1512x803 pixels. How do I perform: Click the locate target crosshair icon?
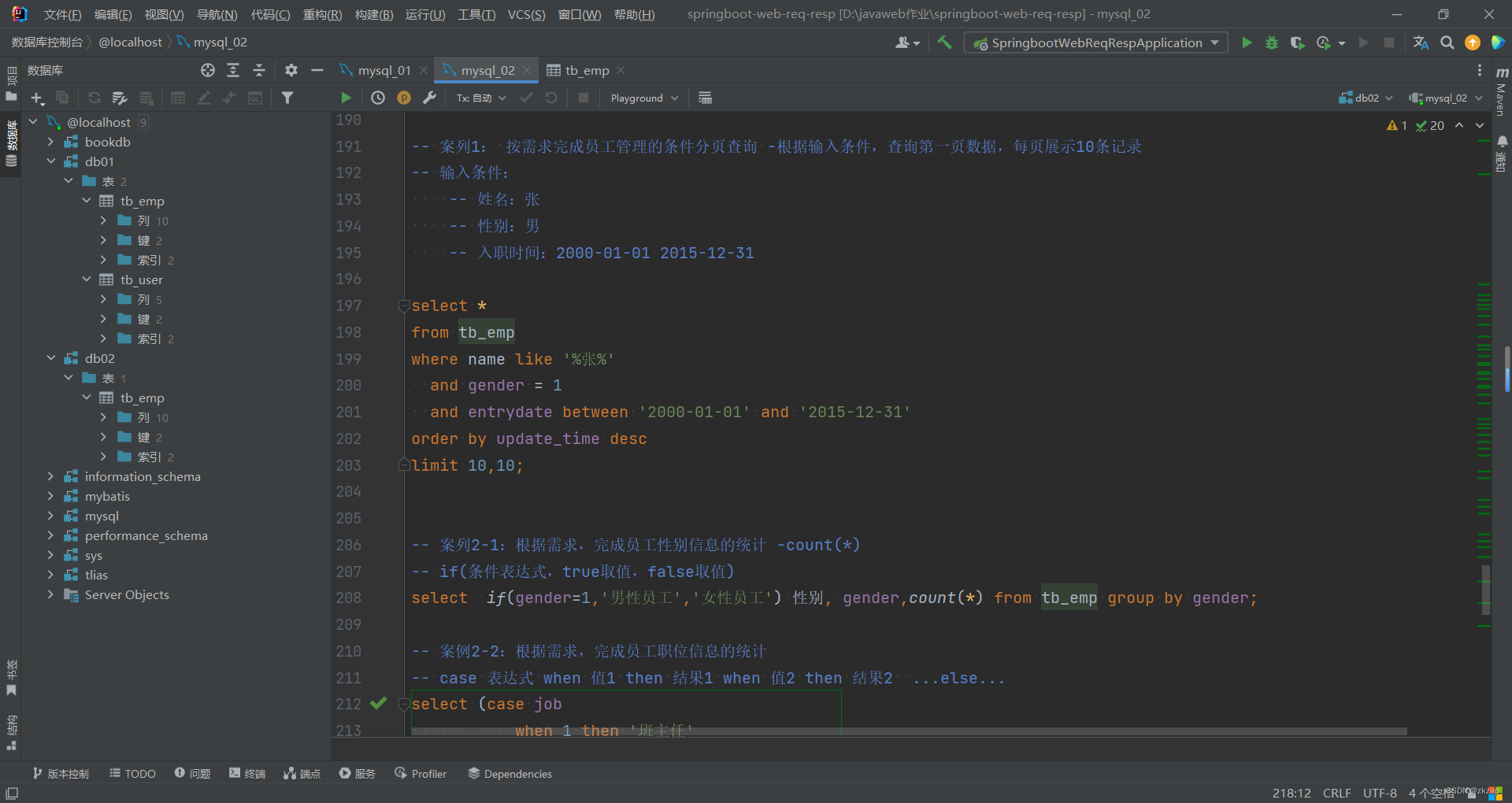pyautogui.click(x=208, y=70)
